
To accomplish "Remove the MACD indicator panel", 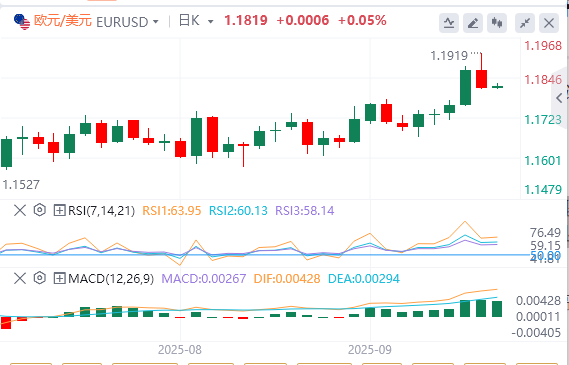I will click(x=20, y=279).
